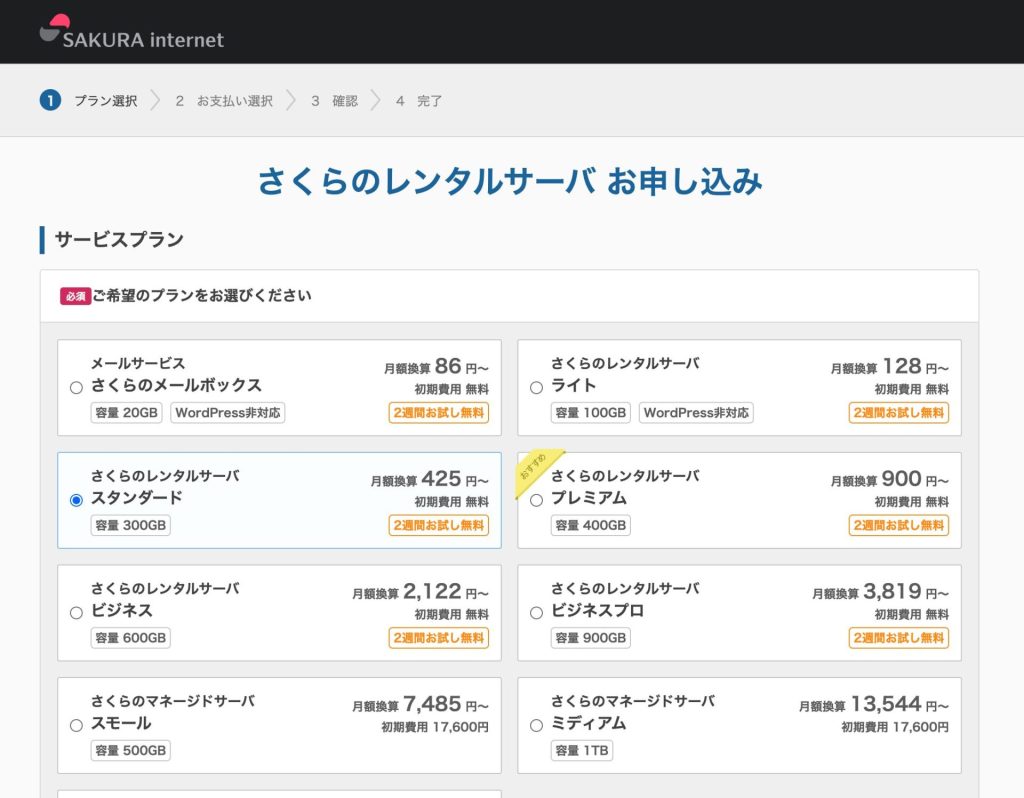Viewport: 1024px width, 798px height.
Task: Click the SAKURA internet logo
Action: [131, 33]
